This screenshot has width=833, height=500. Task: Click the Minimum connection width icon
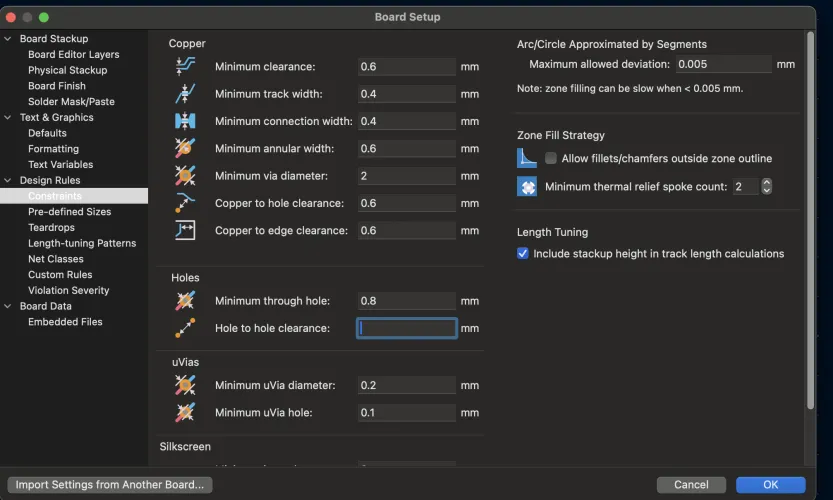[x=185, y=121]
